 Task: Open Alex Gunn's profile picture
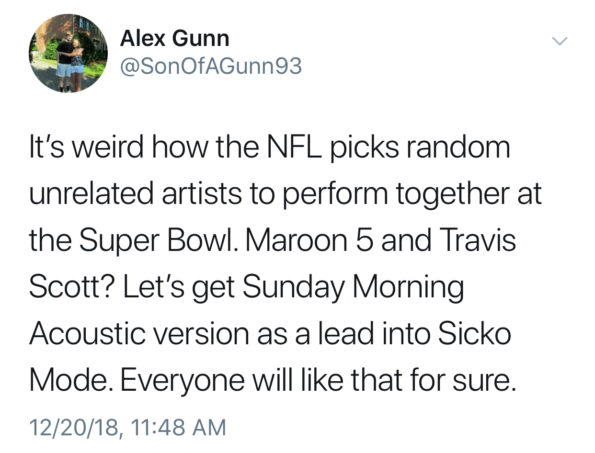[x=68, y=53]
